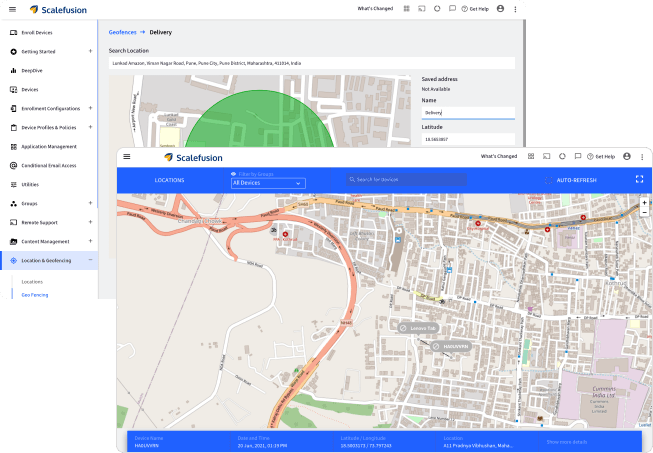The image size is (653, 453).
Task: Click Scalefusion logo in front window
Action: 193,158
